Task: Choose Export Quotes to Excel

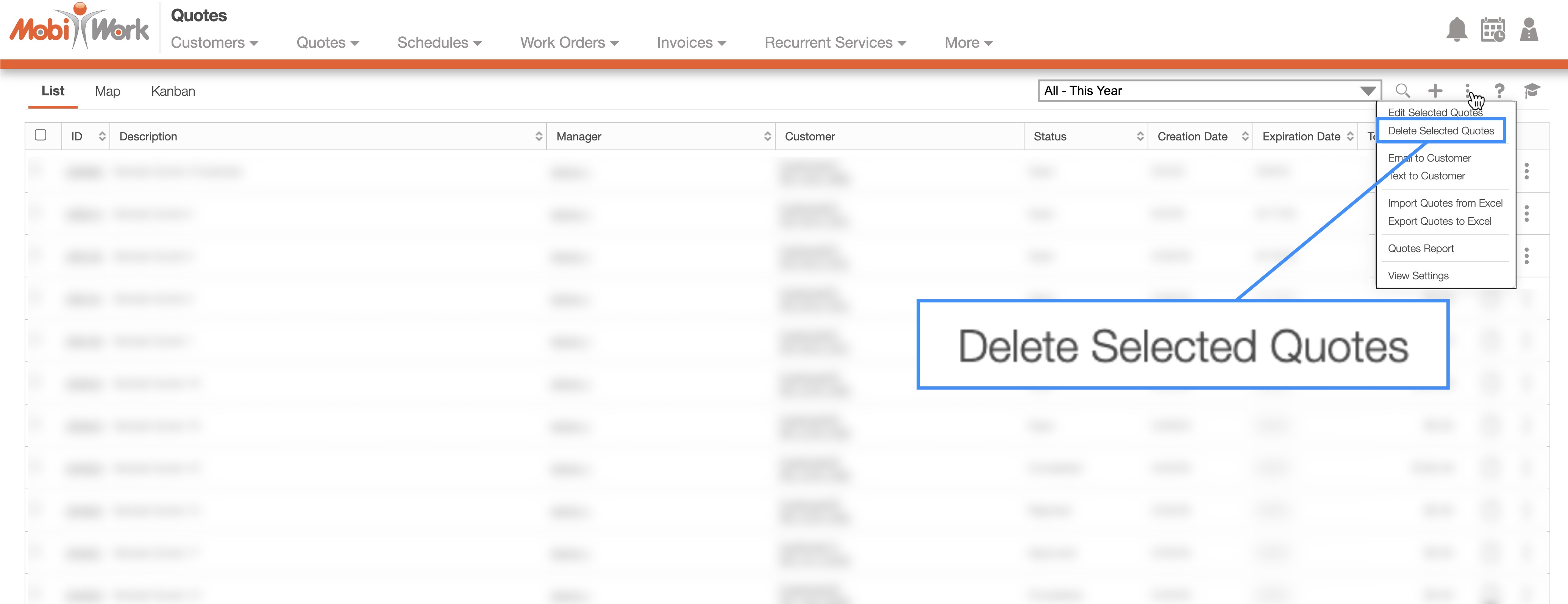Action: [x=1439, y=221]
